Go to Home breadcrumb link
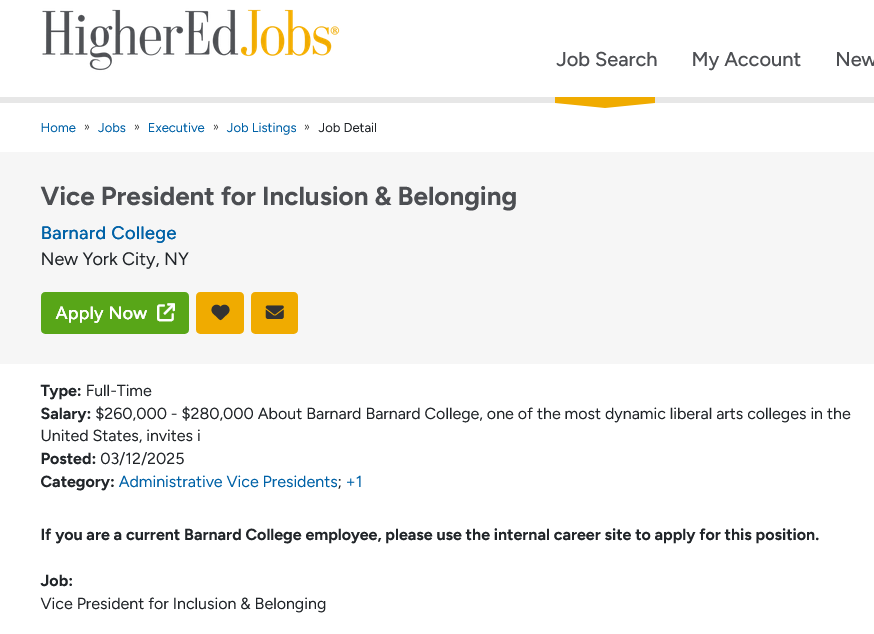The width and height of the screenshot is (874, 634). click(x=58, y=128)
